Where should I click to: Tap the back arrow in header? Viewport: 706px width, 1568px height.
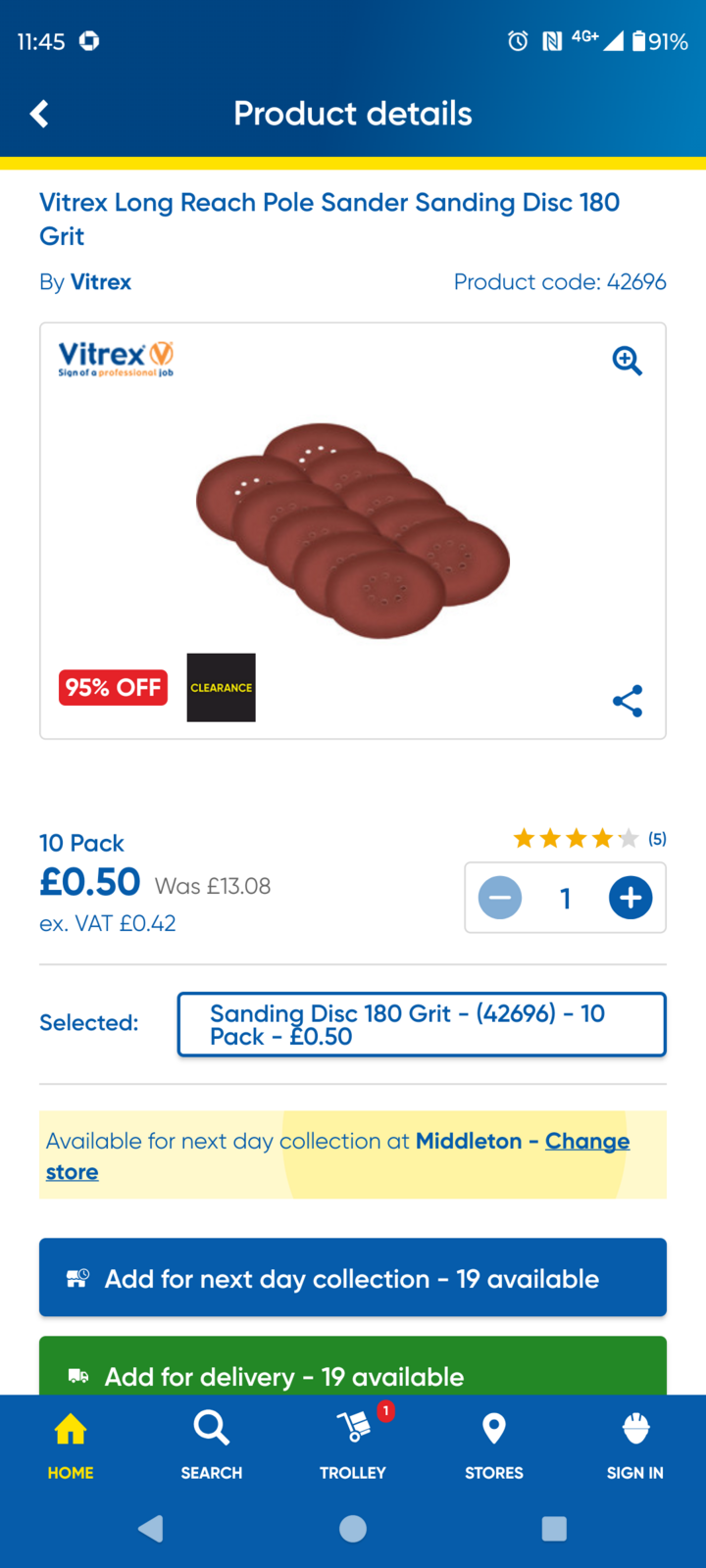pyautogui.click(x=39, y=114)
